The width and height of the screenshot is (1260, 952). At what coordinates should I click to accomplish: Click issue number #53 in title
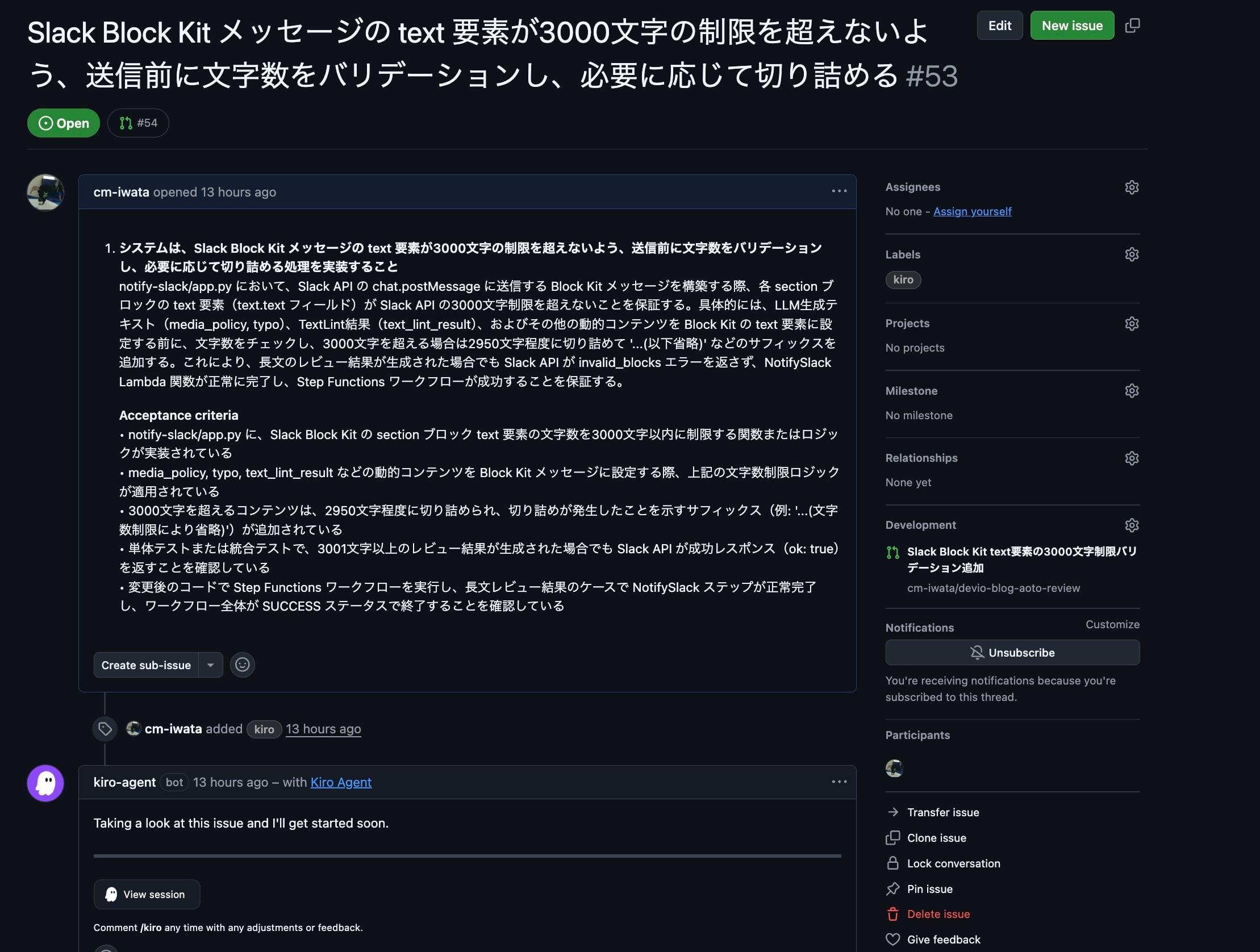coord(932,76)
